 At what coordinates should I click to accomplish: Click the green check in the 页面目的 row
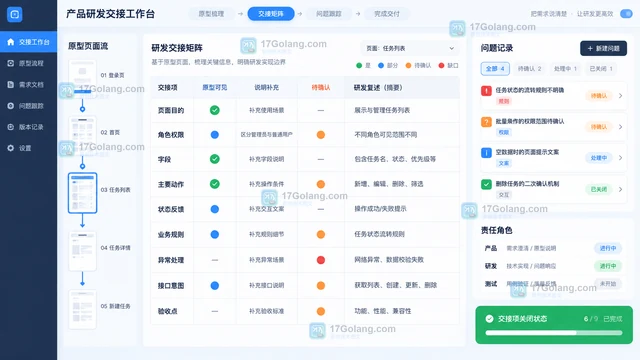pos(215,110)
